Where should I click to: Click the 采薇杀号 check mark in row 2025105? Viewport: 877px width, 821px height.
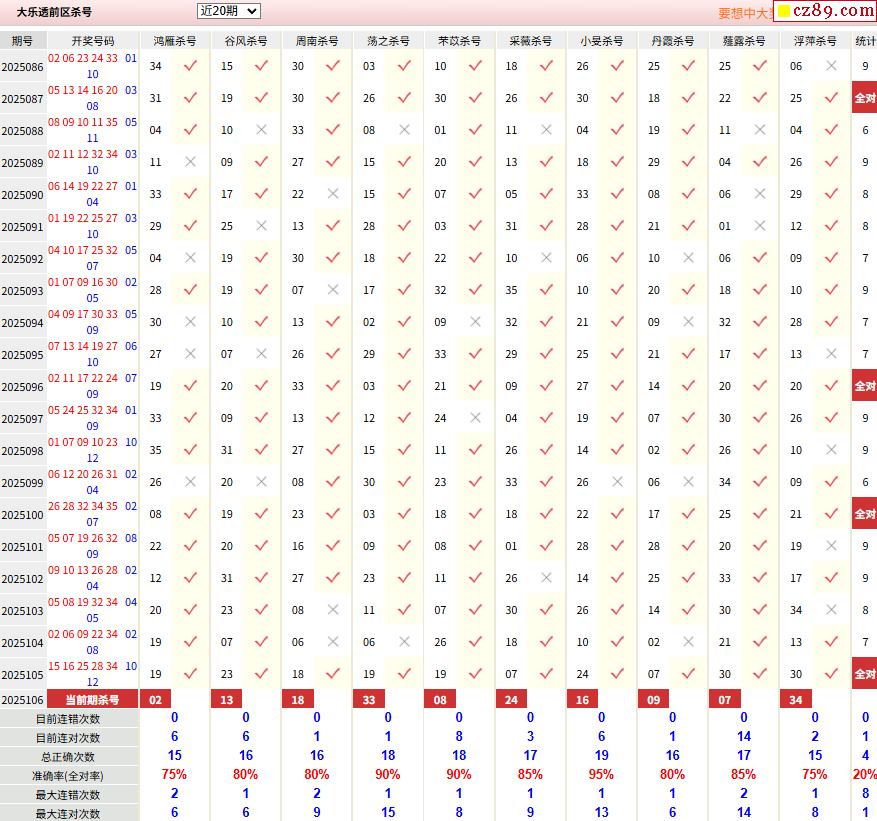[546, 673]
